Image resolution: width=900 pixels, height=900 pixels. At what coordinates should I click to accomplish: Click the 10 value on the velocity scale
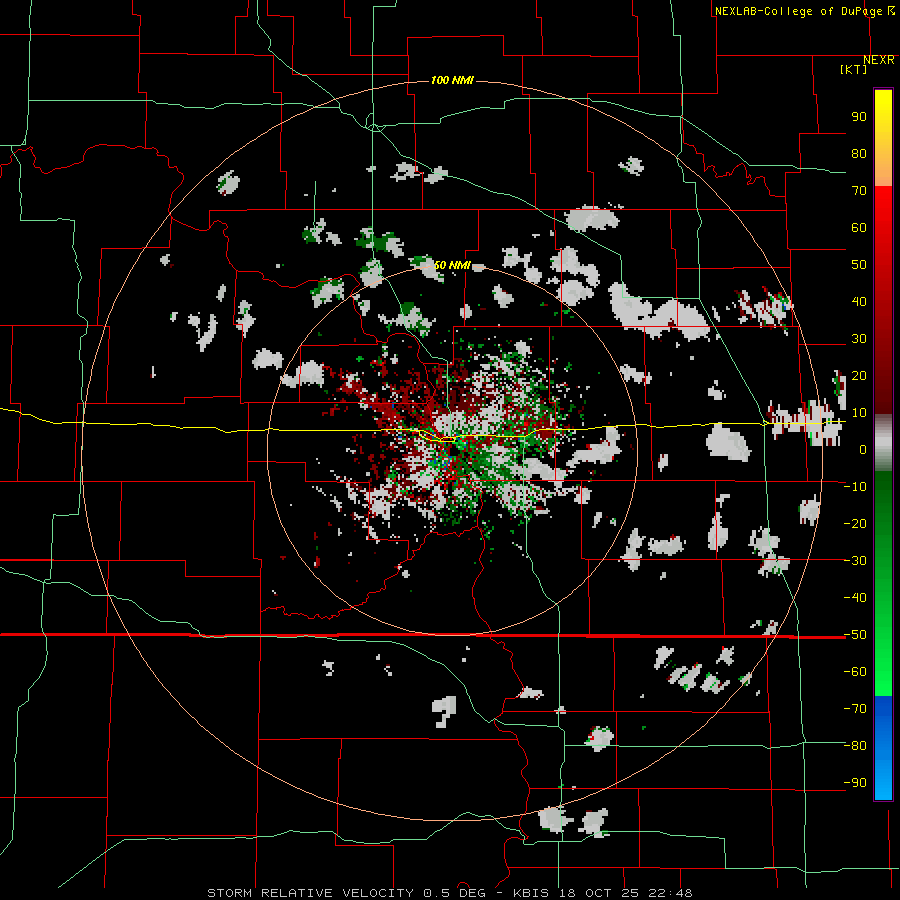tap(859, 413)
